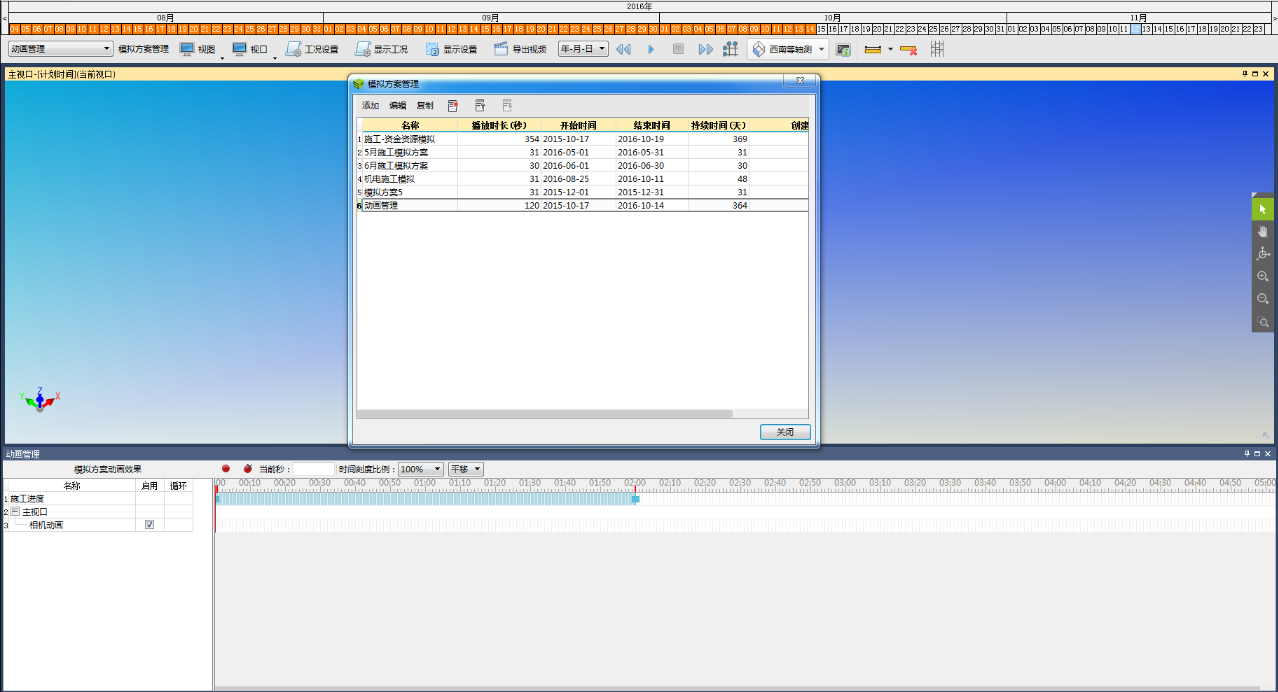
Task: Click the 显示工况 toolbar button
Action: [381, 49]
